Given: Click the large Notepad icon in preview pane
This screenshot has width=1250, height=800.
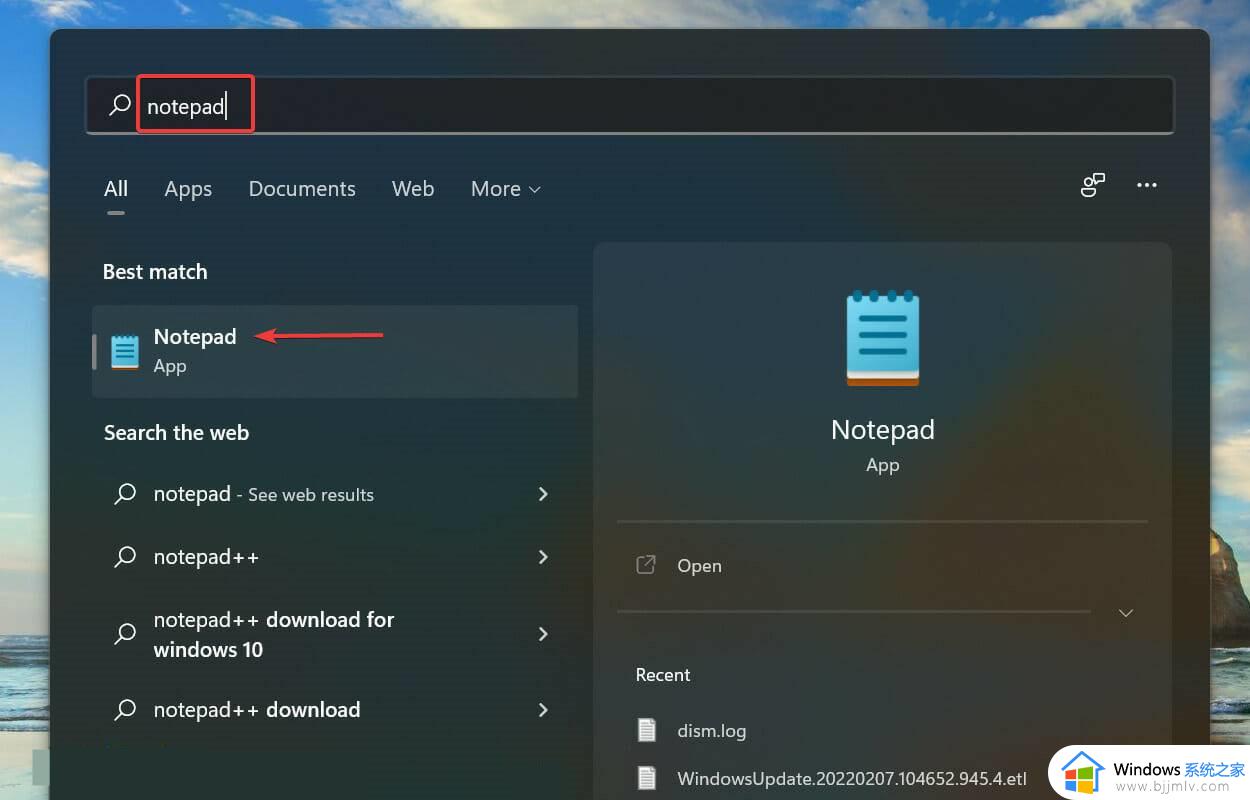Looking at the screenshot, I should 882,338.
